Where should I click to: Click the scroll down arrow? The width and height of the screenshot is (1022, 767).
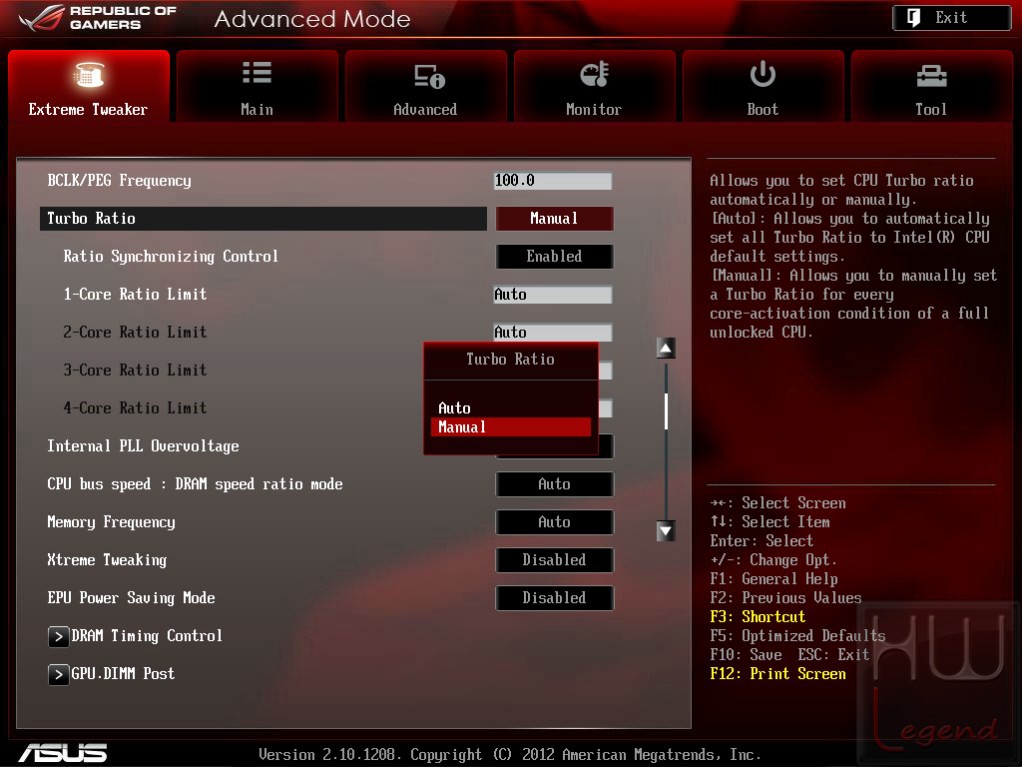[x=665, y=531]
